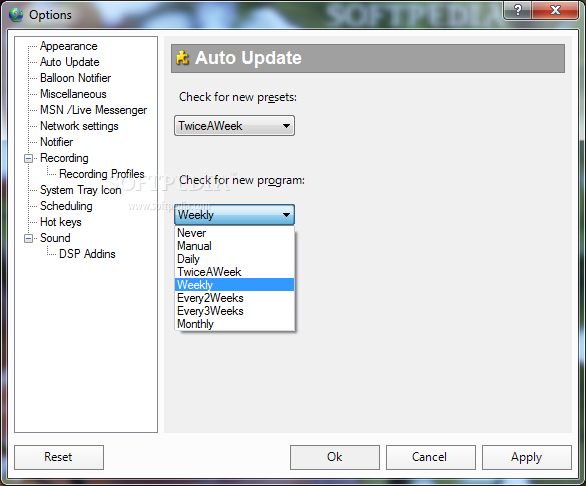This screenshot has height=486, width=586.
Task: Click the help question mark button
Action: click(518, 10)
